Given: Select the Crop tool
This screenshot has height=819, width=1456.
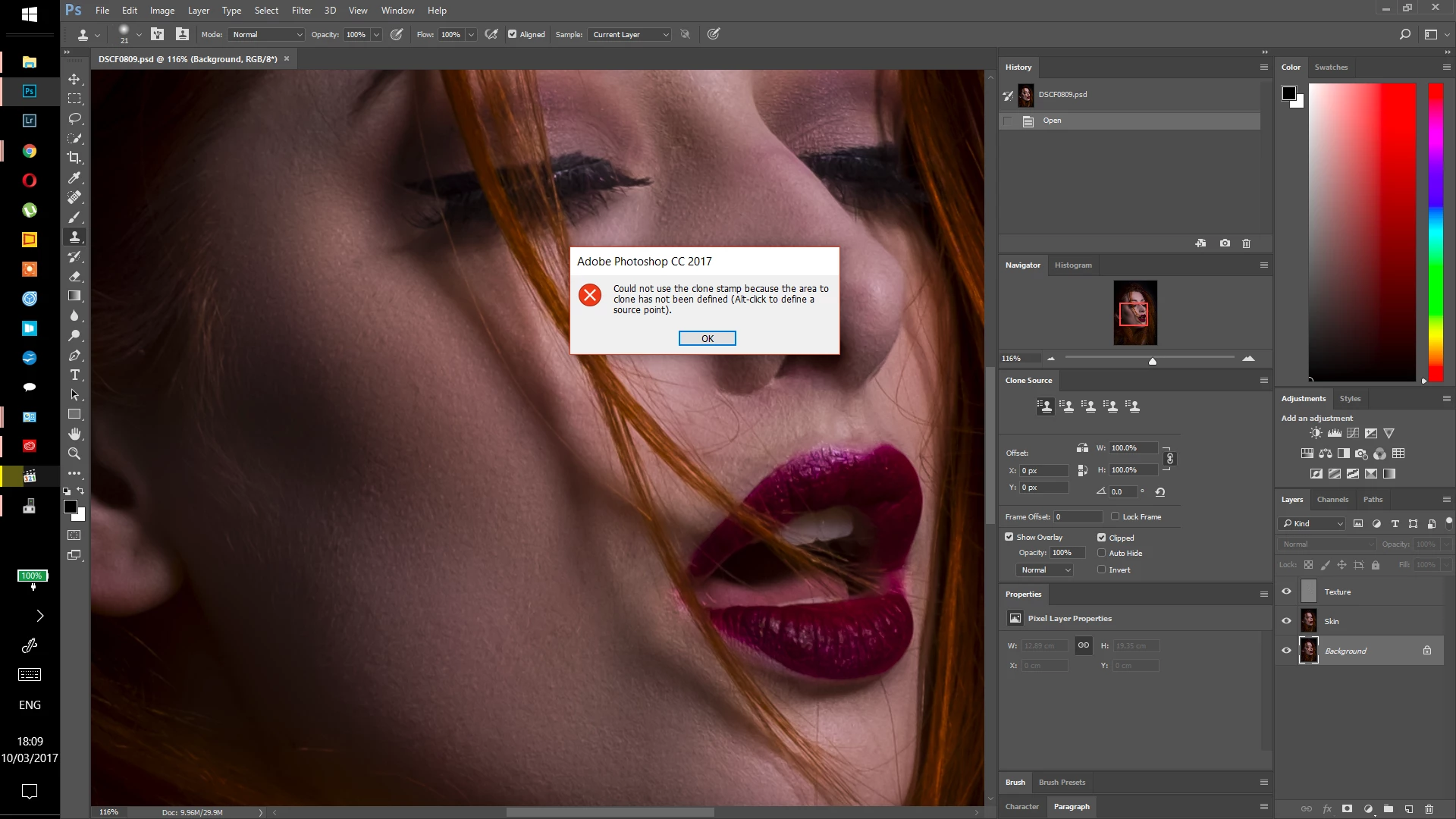Looking at the screenshot, I should (x=74, y=158).
